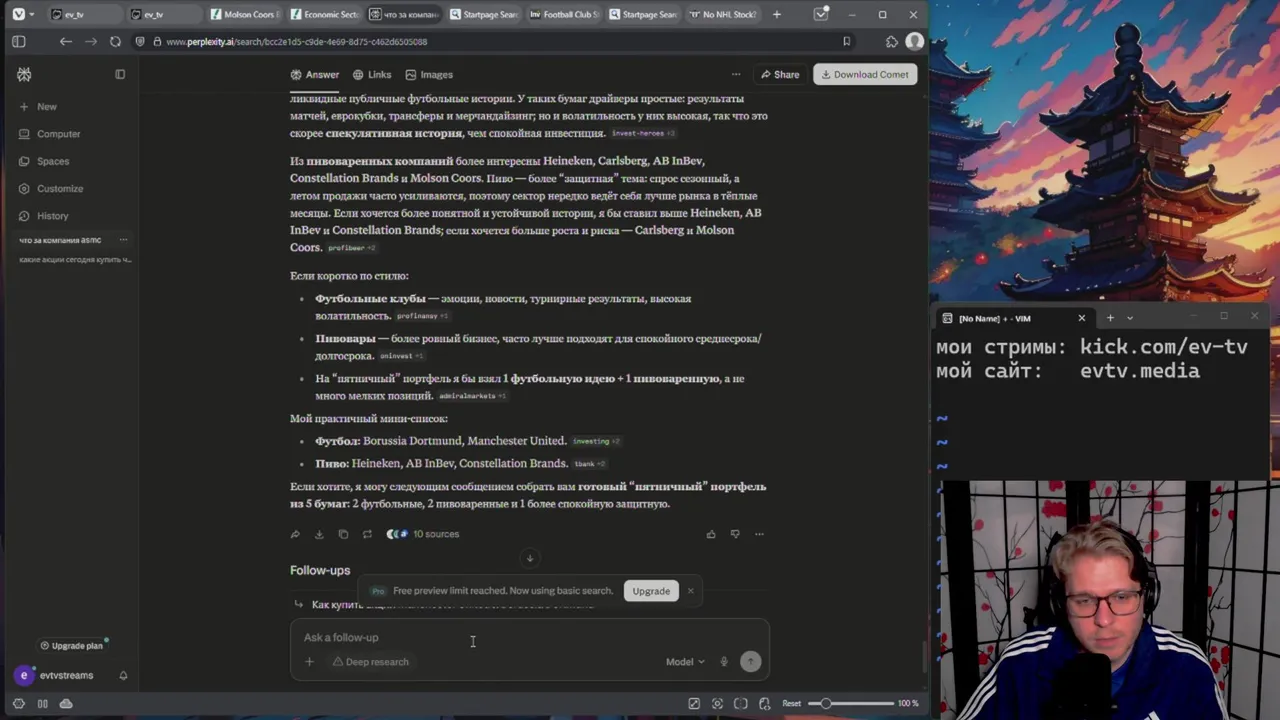Open the Model dropdown
This screenshot has width=1280, height=720.
[x=685, y=661]
